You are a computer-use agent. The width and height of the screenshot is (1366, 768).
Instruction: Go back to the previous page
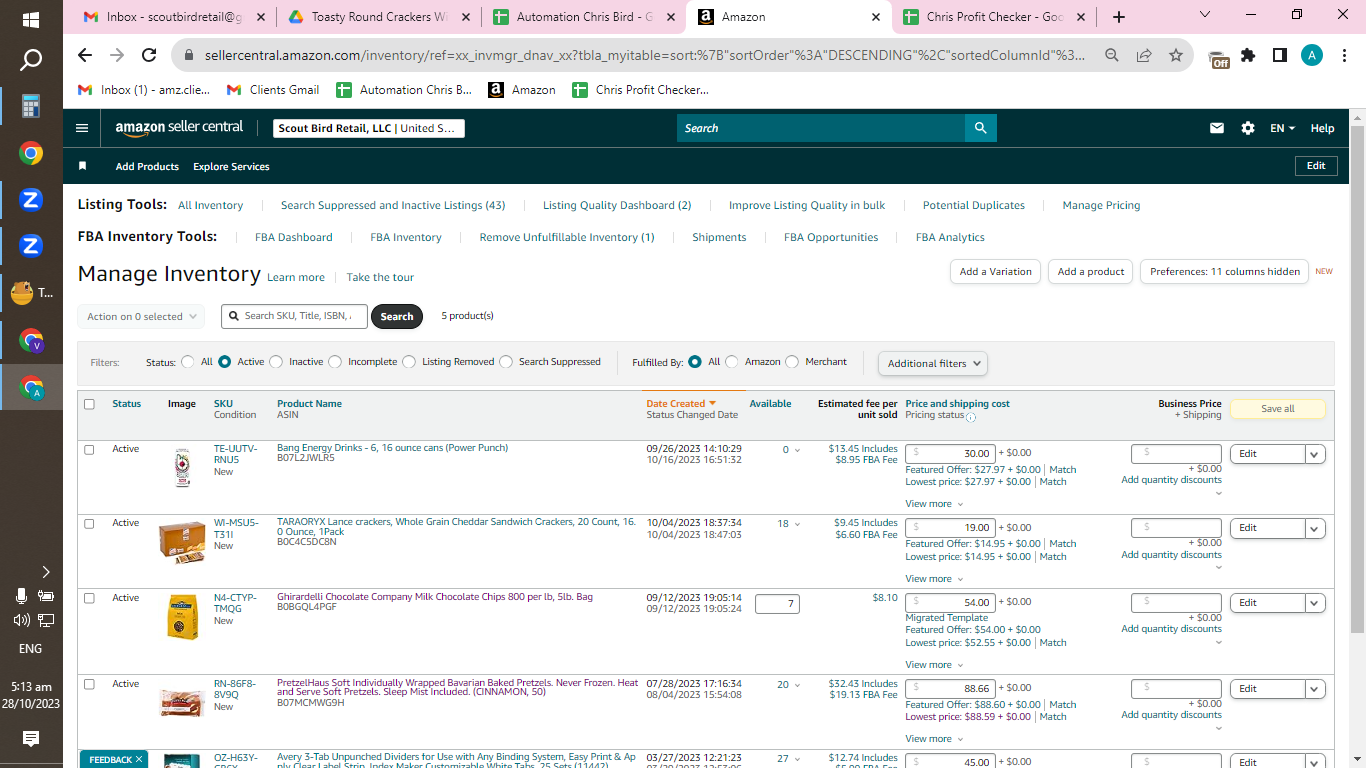point(85,56)
